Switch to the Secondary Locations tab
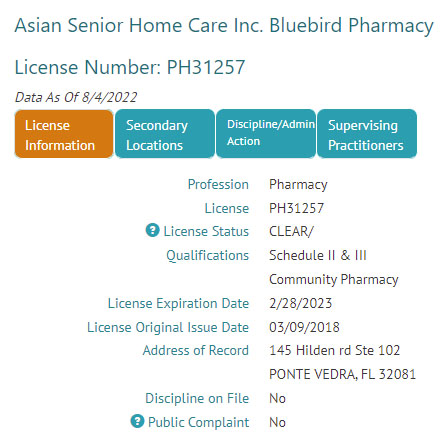 tap(165, 134)
